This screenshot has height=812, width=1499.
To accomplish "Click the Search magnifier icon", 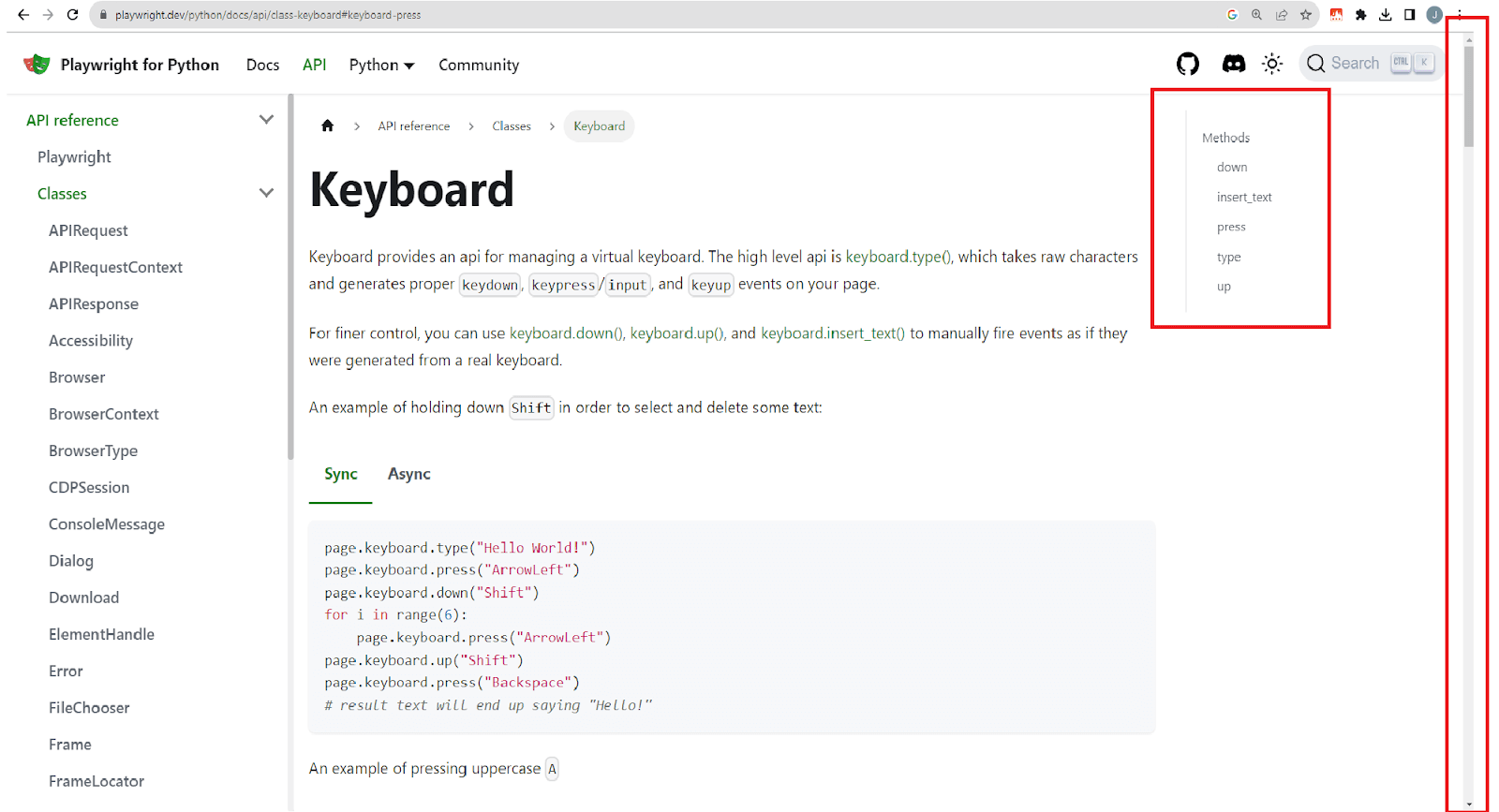I will pos(1316,64).
